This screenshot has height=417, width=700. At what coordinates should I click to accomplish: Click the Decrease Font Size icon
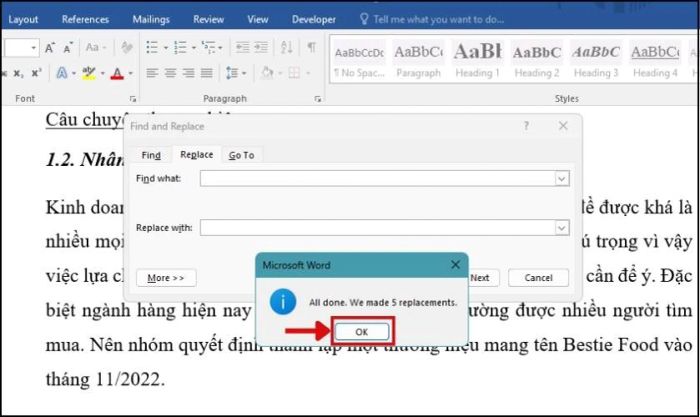[x=67, y=48]
